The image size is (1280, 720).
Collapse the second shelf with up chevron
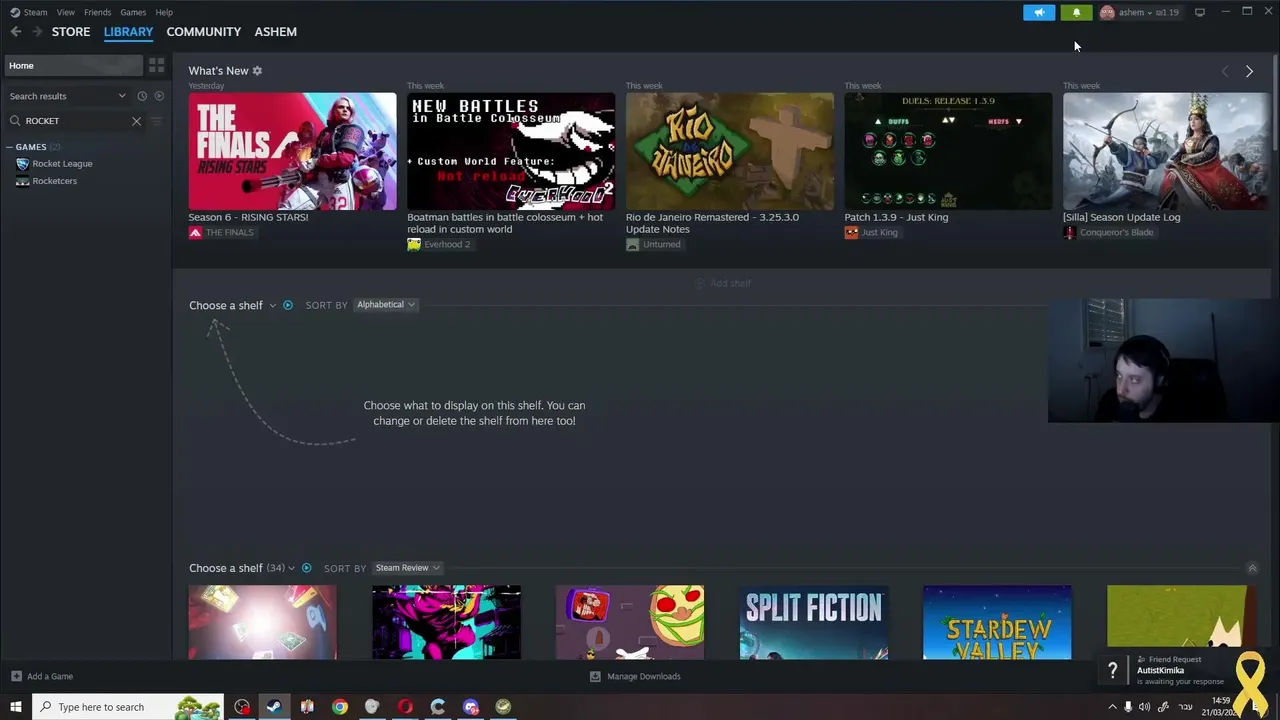[1252, 568]
